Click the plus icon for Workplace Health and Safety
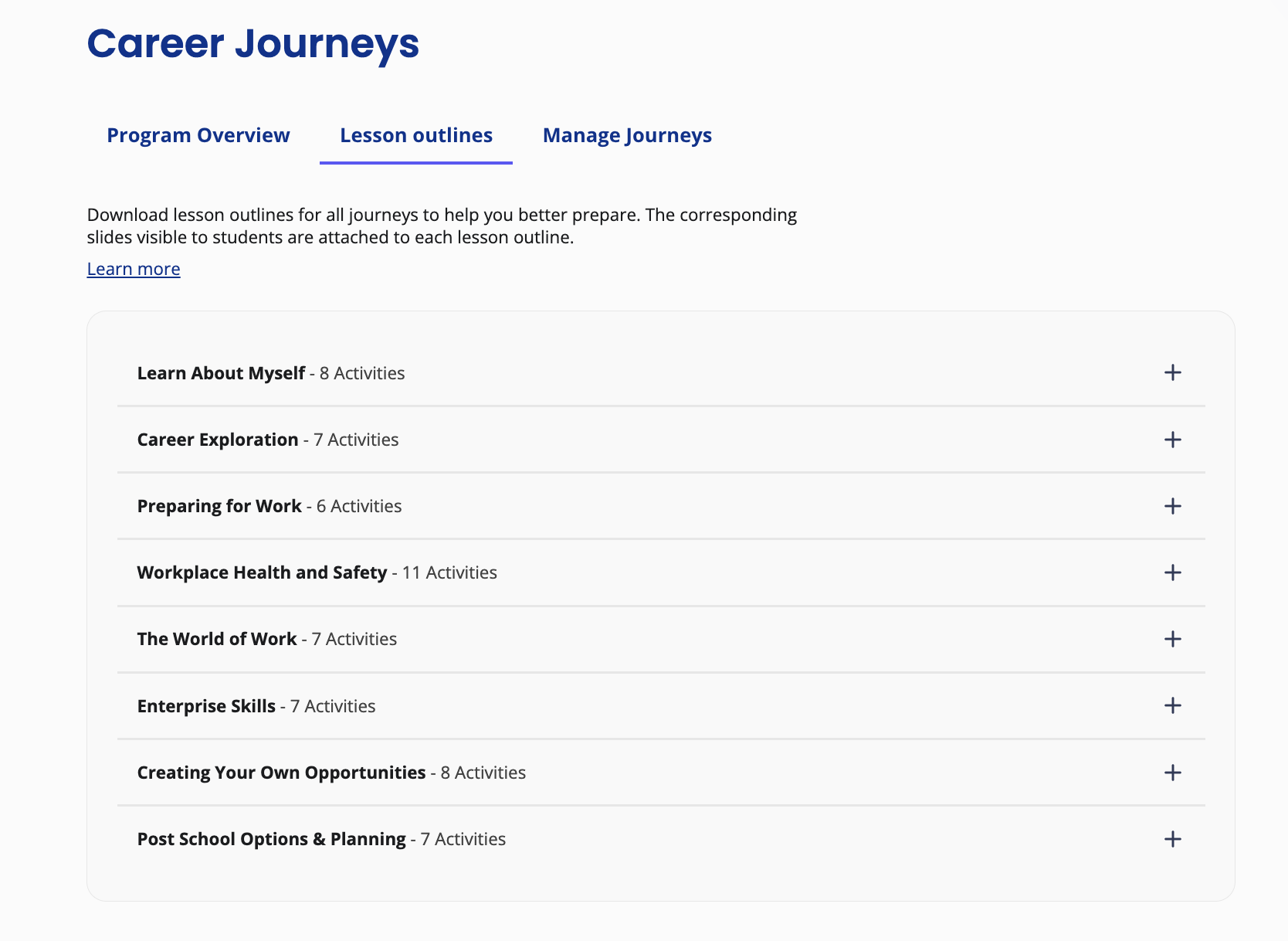1288x941 pixels. tap(1173, 572)
